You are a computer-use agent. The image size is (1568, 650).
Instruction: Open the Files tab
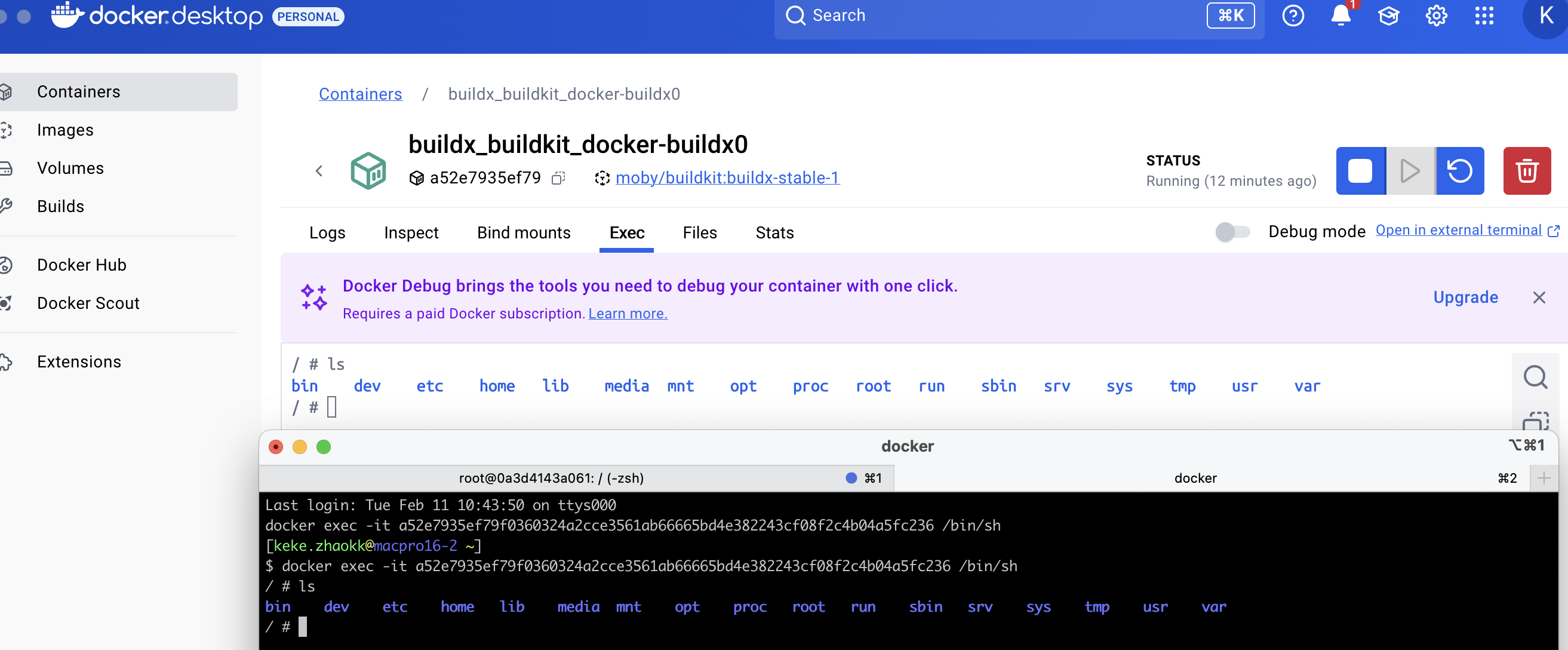coord(699,233)
